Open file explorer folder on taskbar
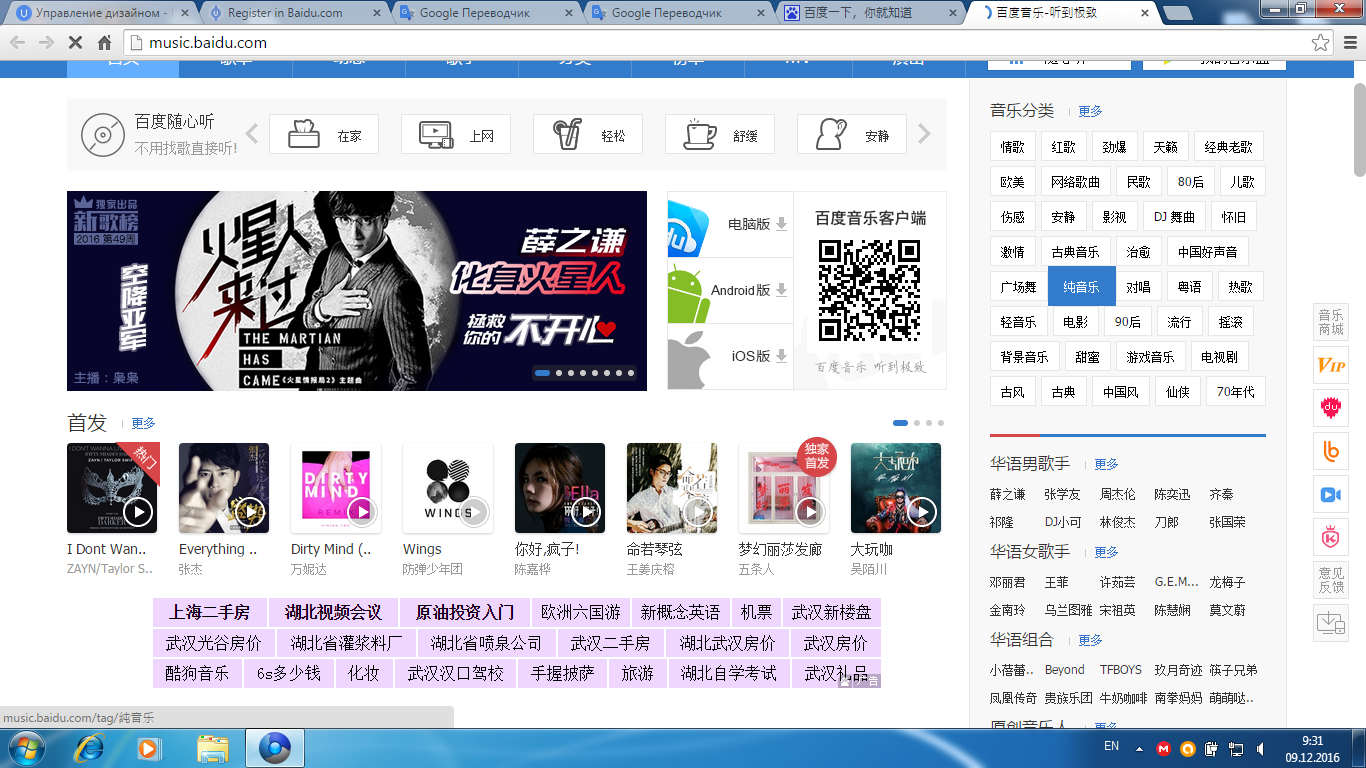The width and height of the screenshot is (1366, 768). [213, 748]
